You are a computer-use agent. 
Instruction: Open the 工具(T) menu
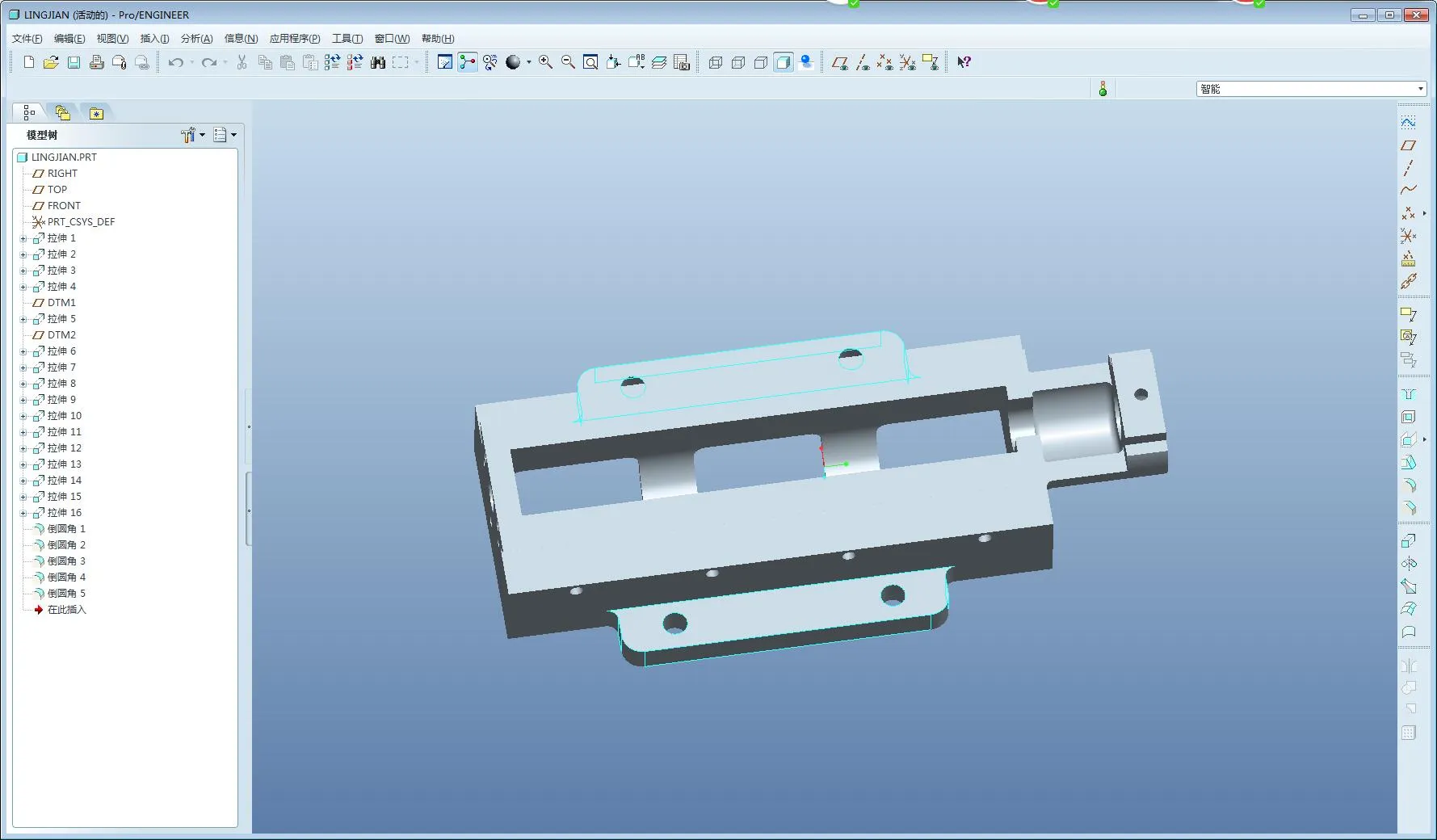[x=347, y=39]
